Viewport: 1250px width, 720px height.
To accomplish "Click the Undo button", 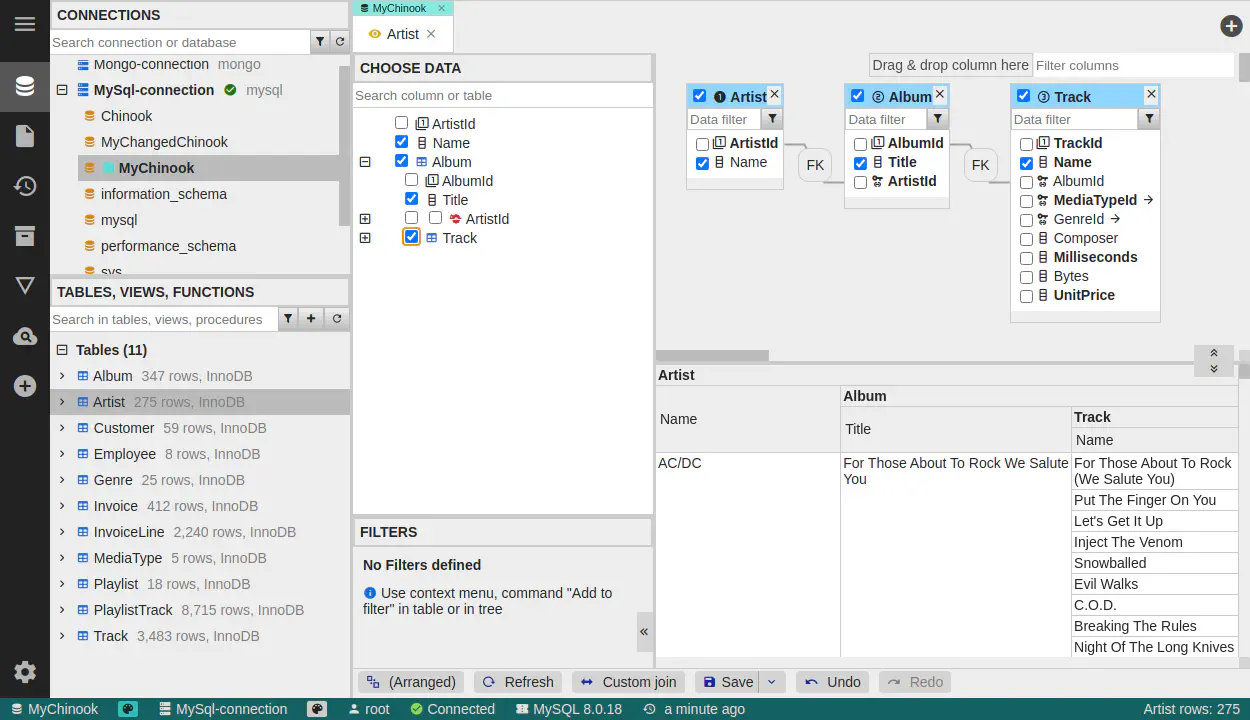I will click(x=833, y=682).
